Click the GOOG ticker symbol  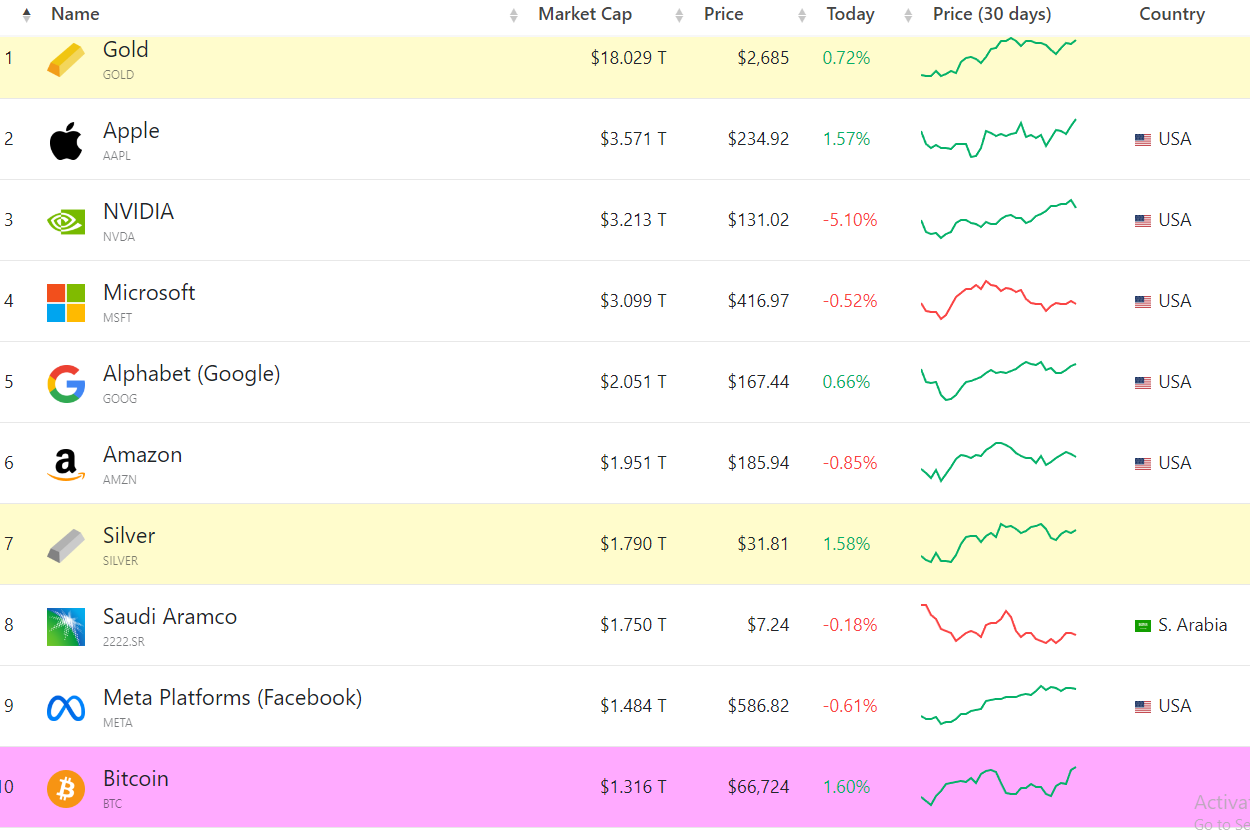120,399
